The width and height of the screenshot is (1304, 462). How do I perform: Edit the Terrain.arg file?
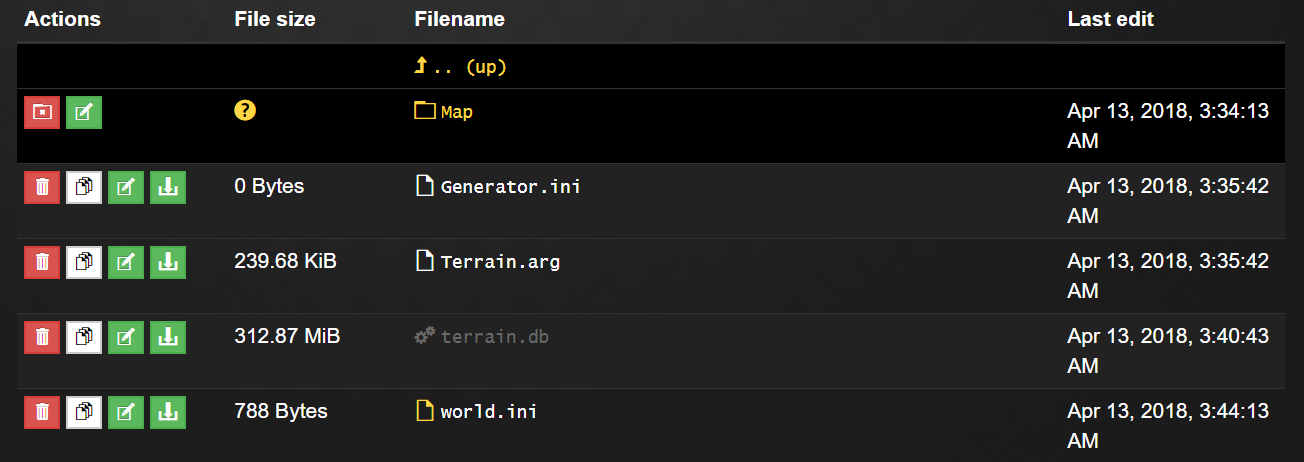[x=126, y=262]
